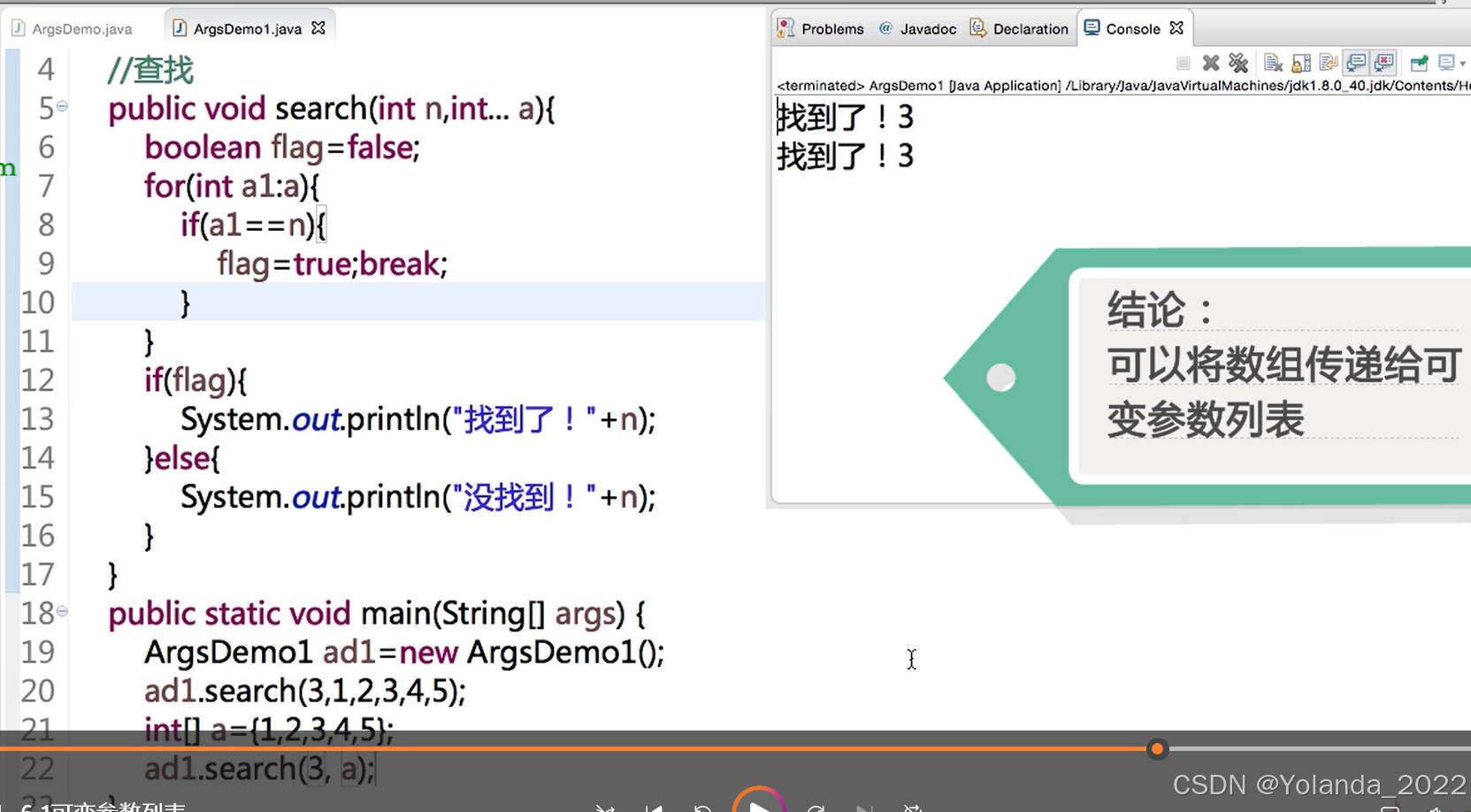The image size is (1471, 812).
Task: Collapse the search method at line 5
Action: [x=62, y=106]
